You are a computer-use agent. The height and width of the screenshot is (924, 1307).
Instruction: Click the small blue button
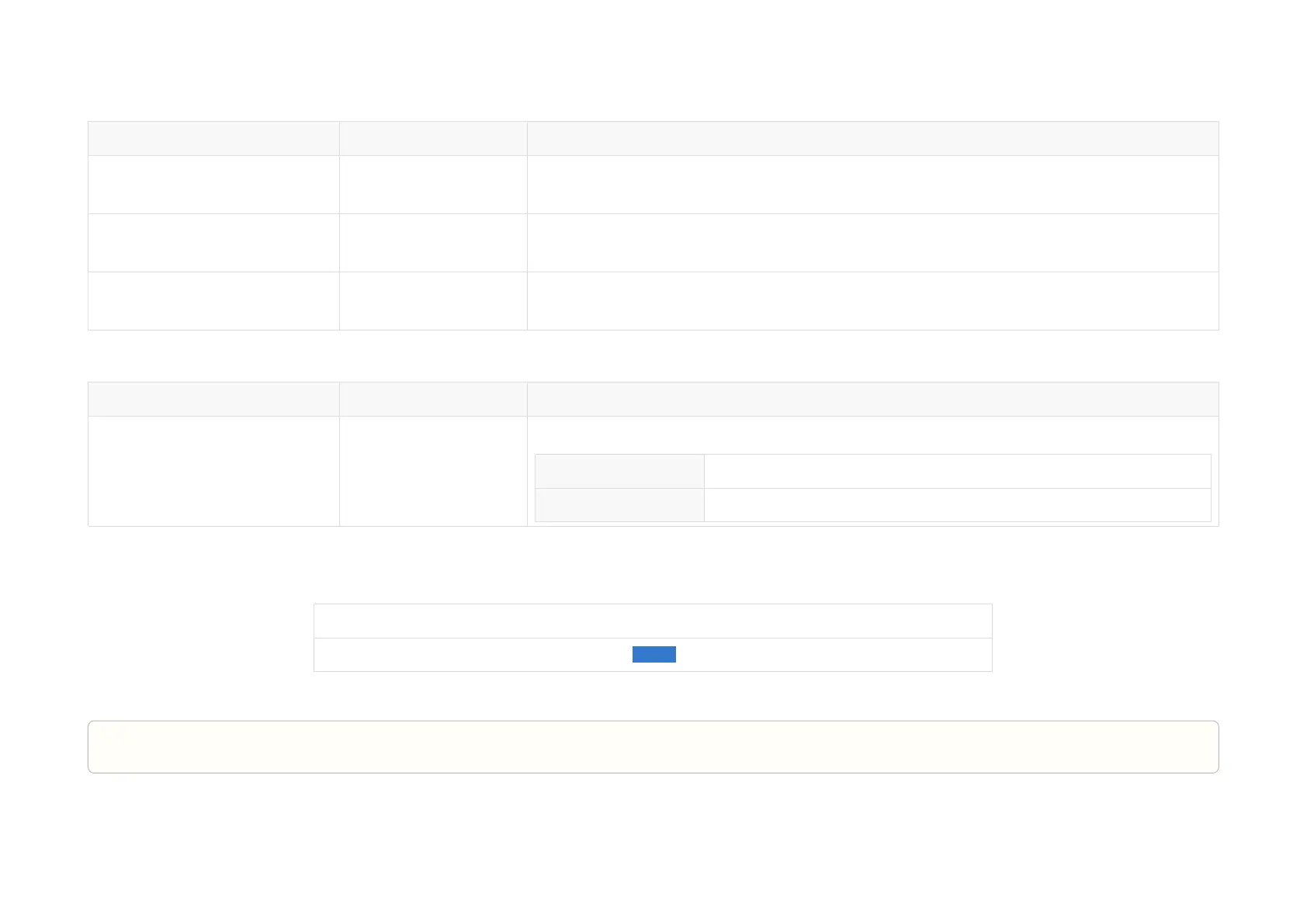click(653, 654)
